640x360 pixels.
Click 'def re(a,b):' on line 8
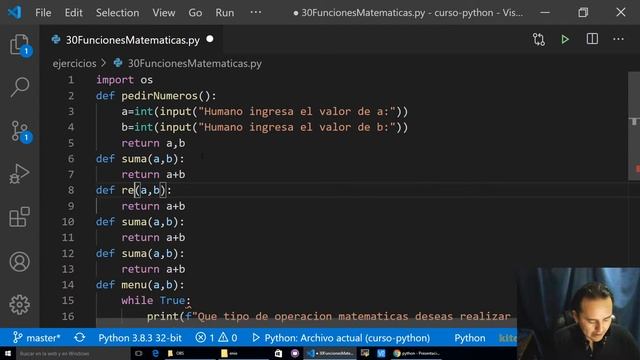coord(134,190)
